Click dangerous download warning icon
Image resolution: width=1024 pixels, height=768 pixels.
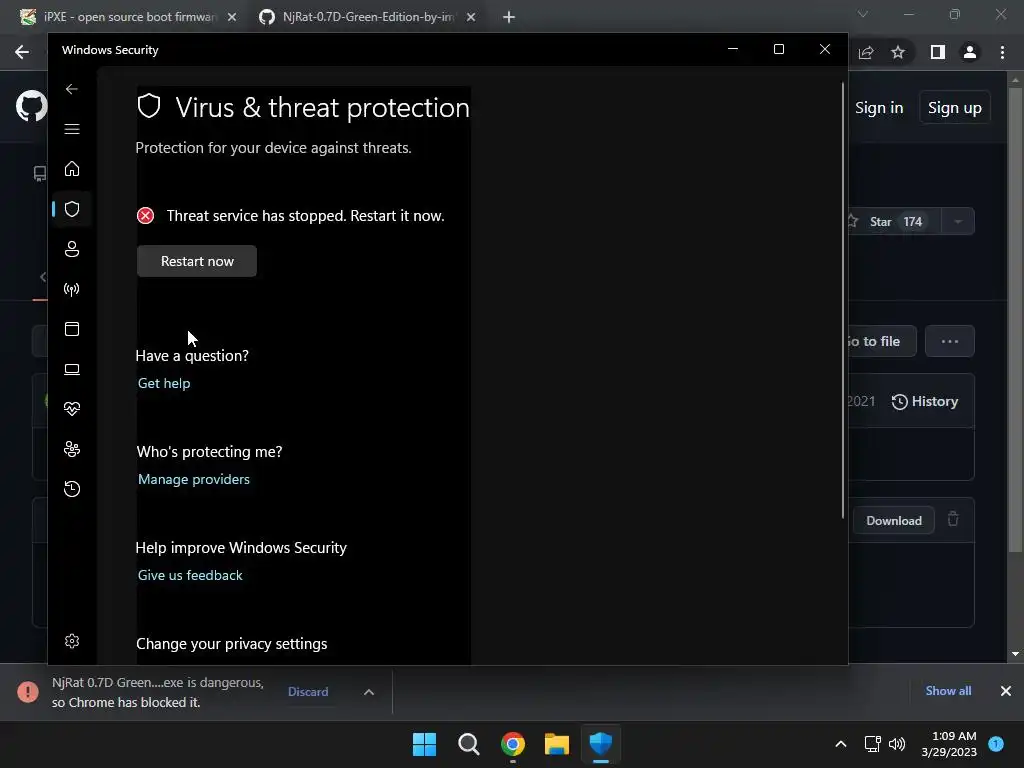(28, 692)
